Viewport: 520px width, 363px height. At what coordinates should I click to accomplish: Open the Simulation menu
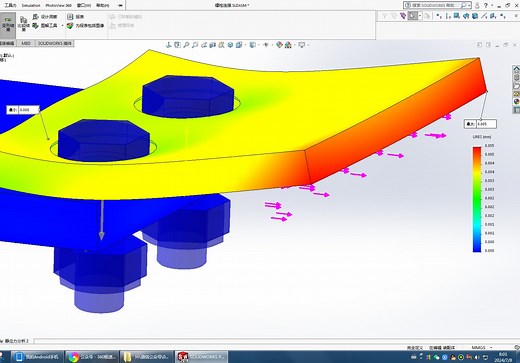31,5
